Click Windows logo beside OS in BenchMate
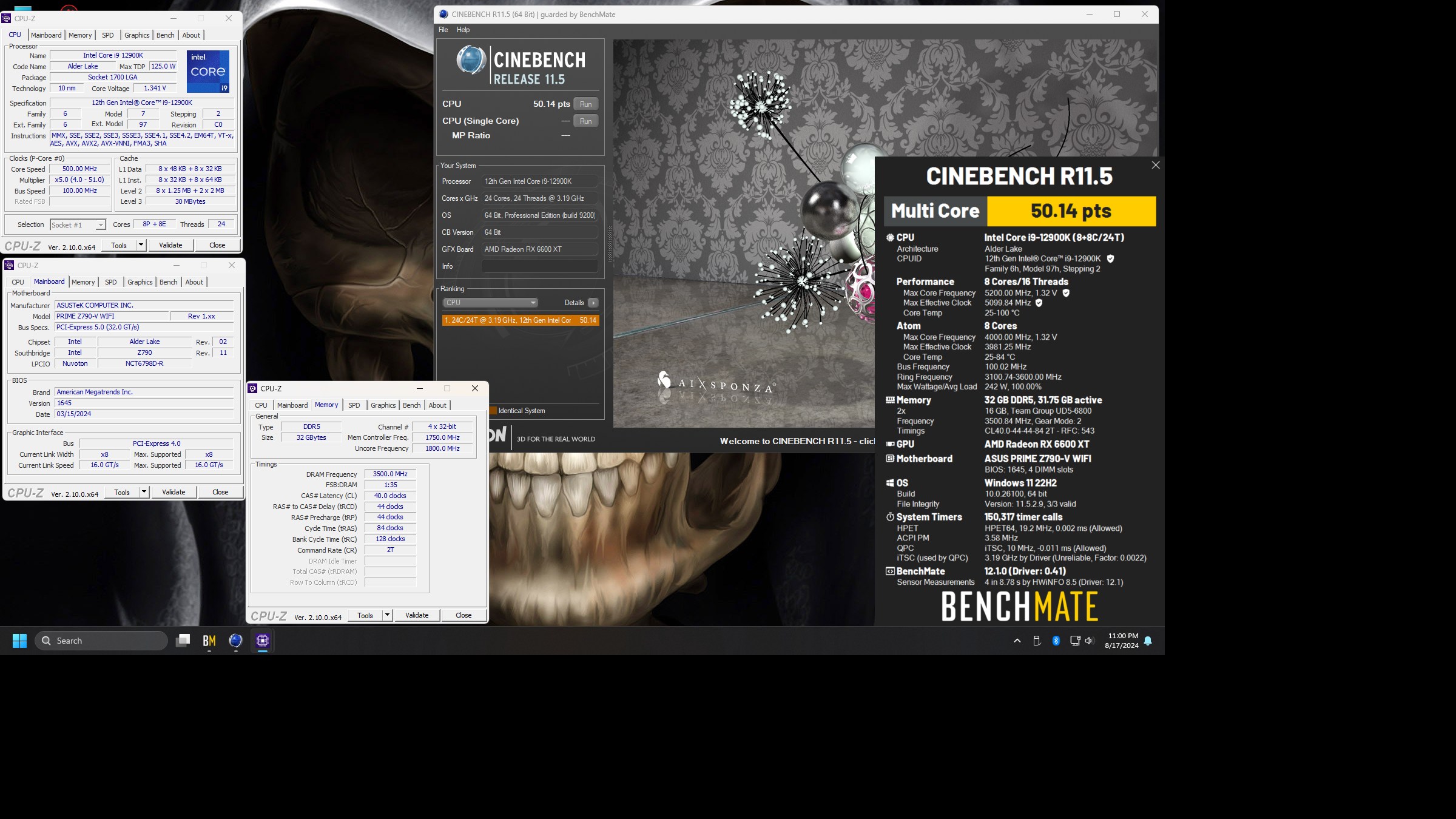The width and height of the screenshot is (1456, 819). (890, 484)
